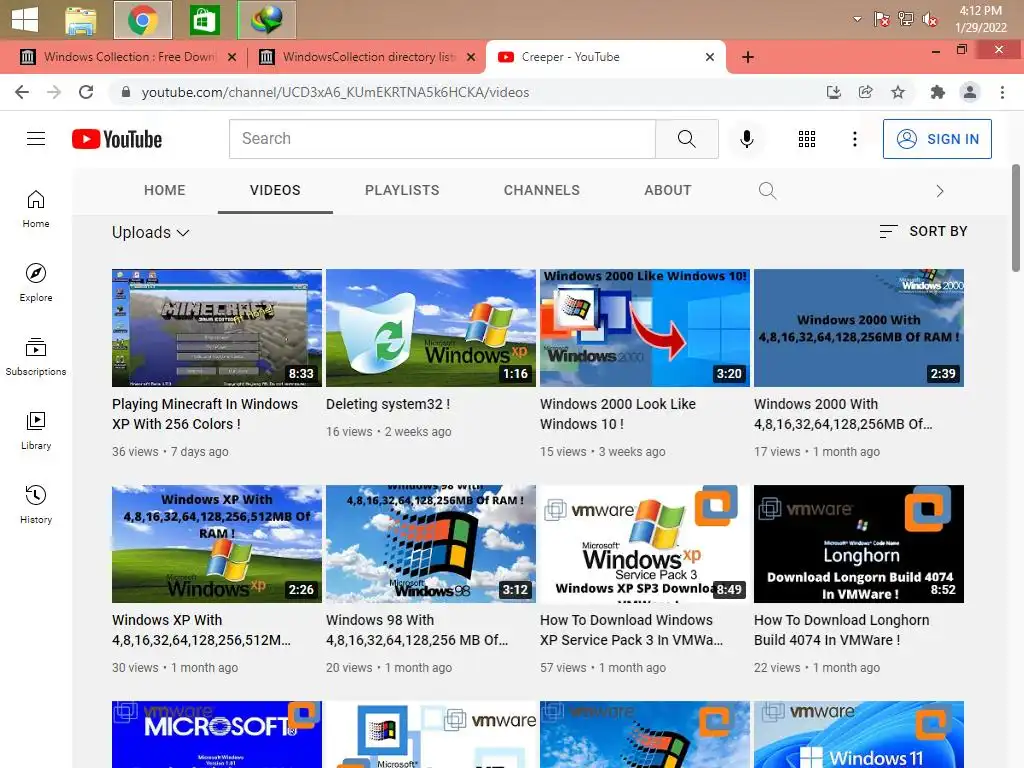Image resolution: width=1024 pixels, height=768 pixels.
Task: Open the Home sidebar item
Action: [x=36, y=209]
